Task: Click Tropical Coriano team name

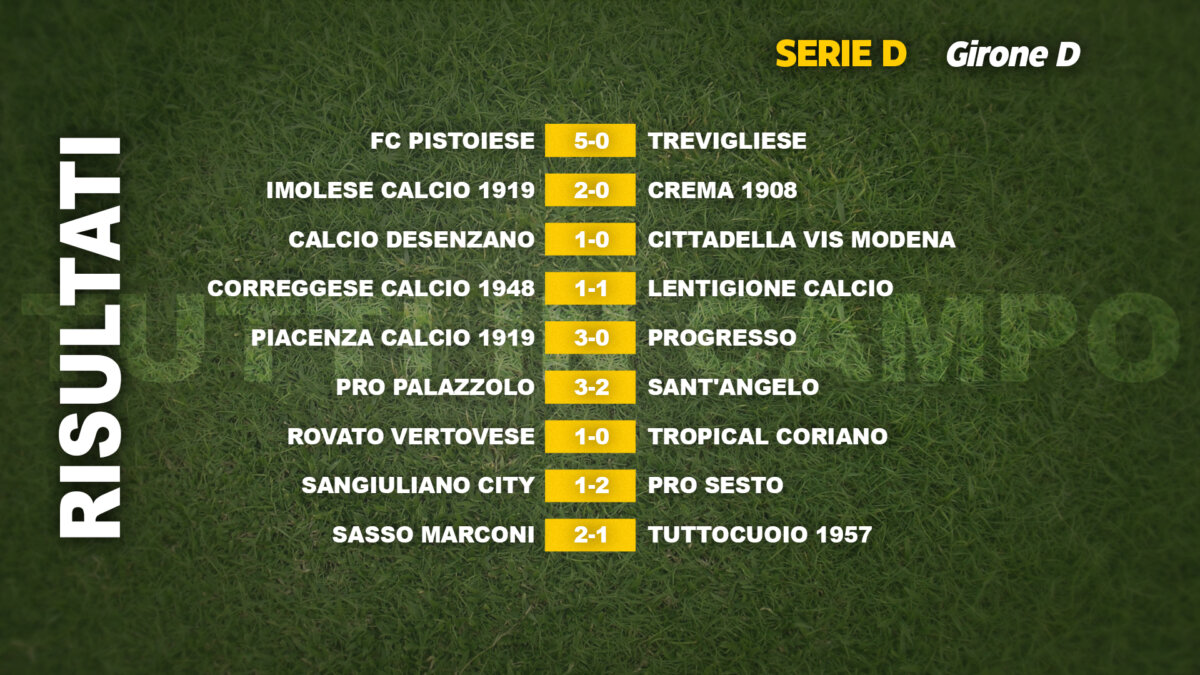Action: (x=767, y=437)
